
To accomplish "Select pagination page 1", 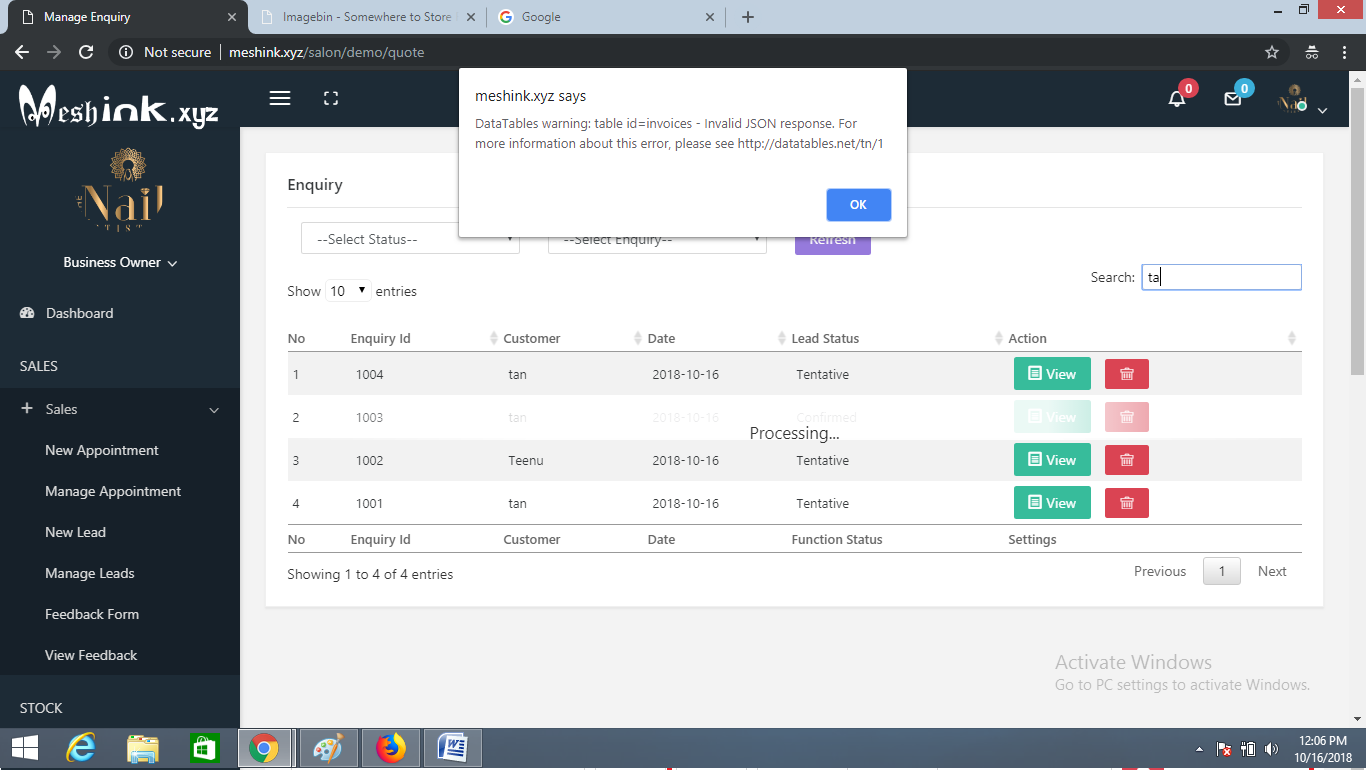I will [x=1221, y=571].
